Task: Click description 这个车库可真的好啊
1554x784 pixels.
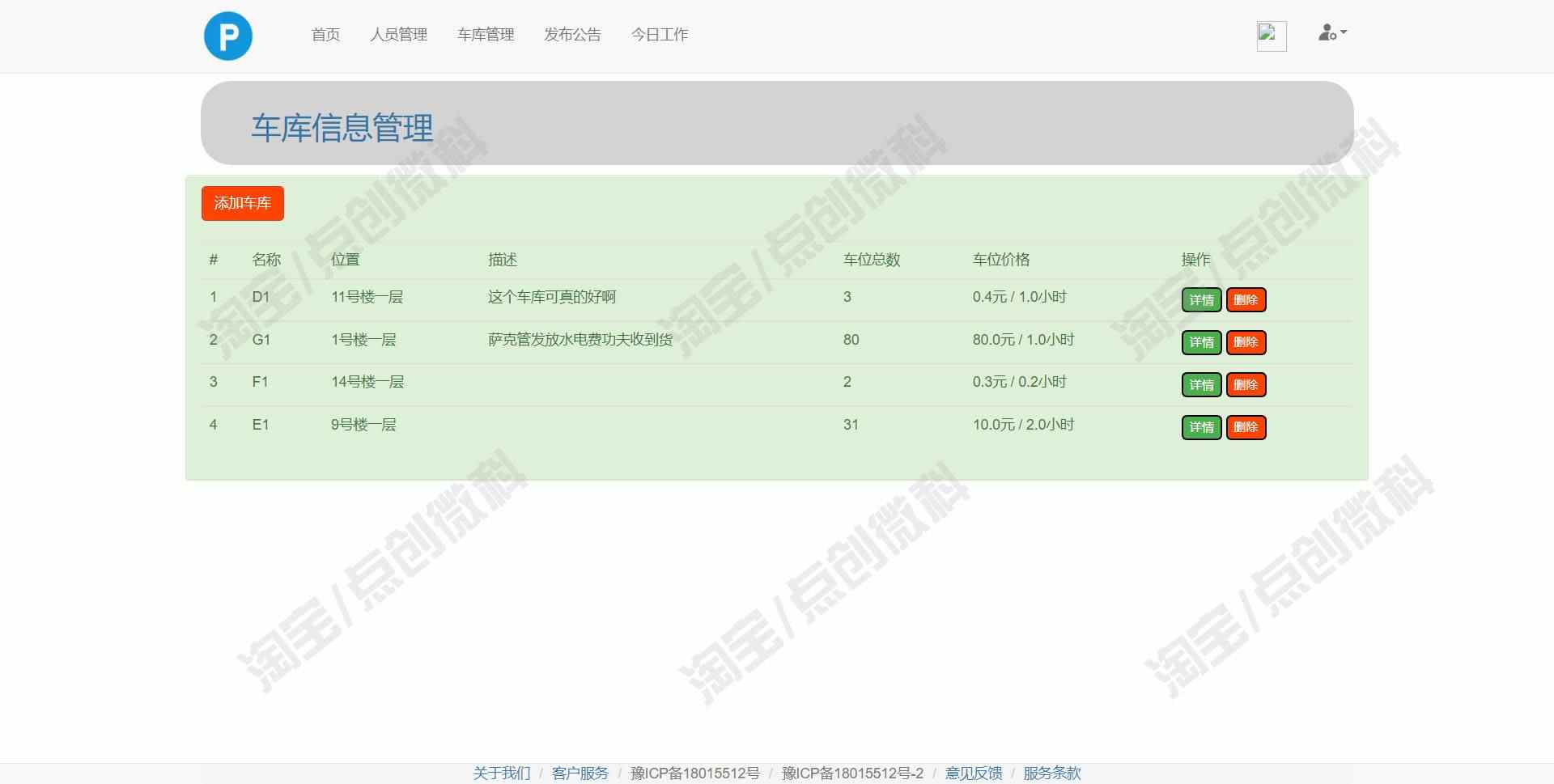Action: pyautogui.click(x=552, y=297)
